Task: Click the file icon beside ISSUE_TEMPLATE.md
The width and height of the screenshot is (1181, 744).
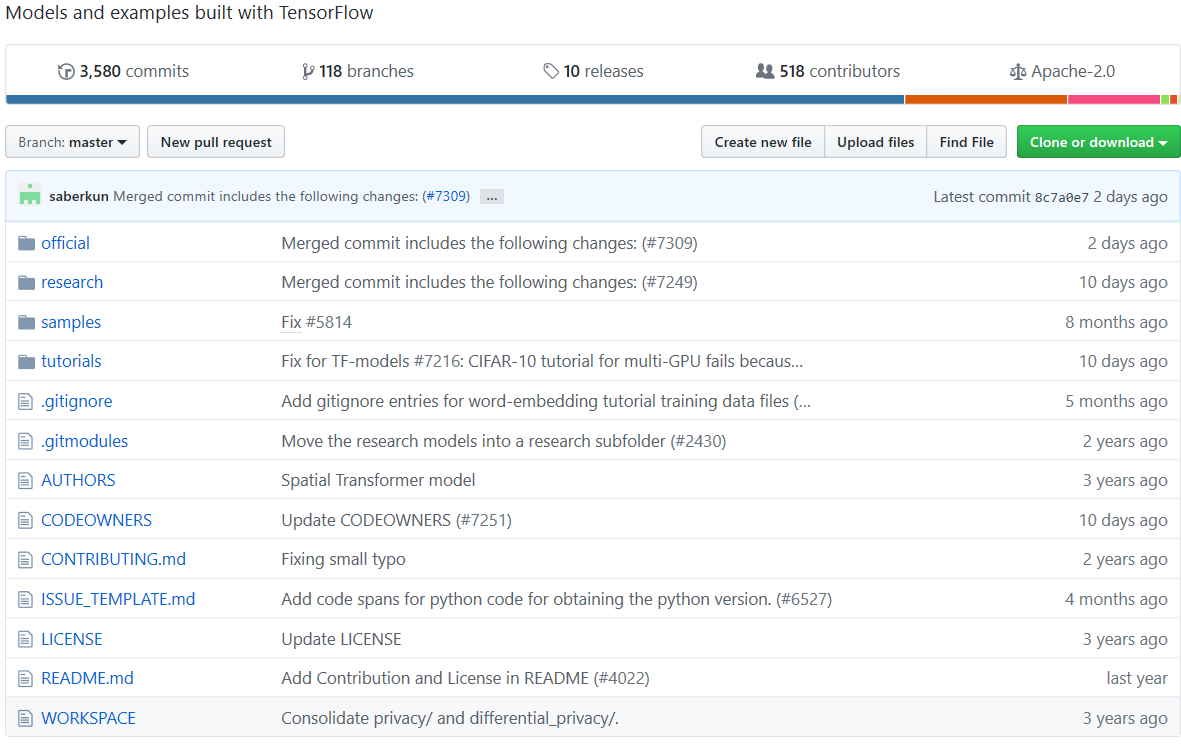Action: click(26, 599)
